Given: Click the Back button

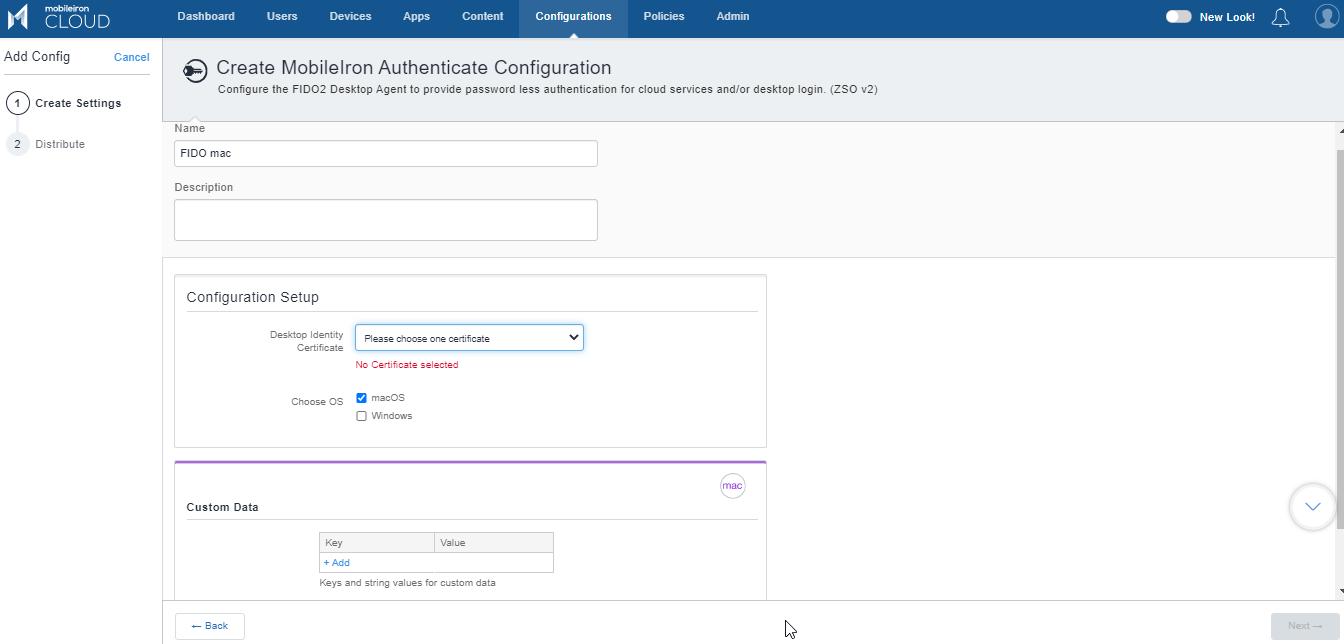Looking at the screenshot, I should pyautogui.click(x=210, y=626).
